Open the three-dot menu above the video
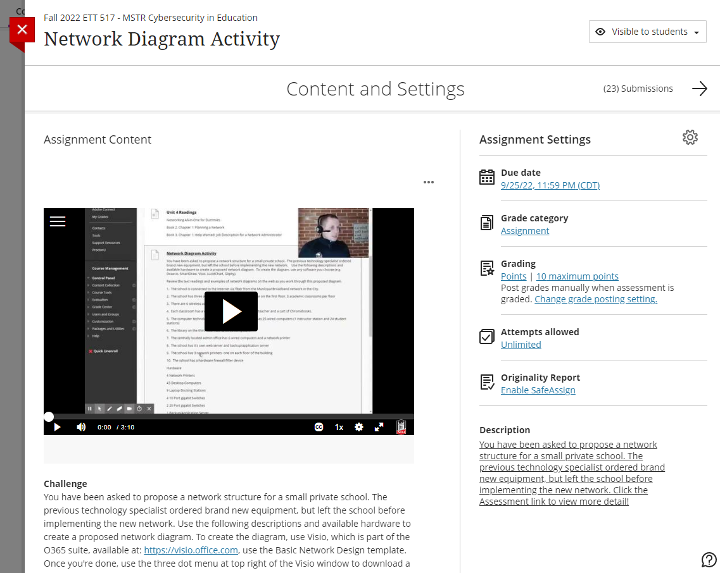The width and height of the screenshot is (720, 574). point(428,182)
